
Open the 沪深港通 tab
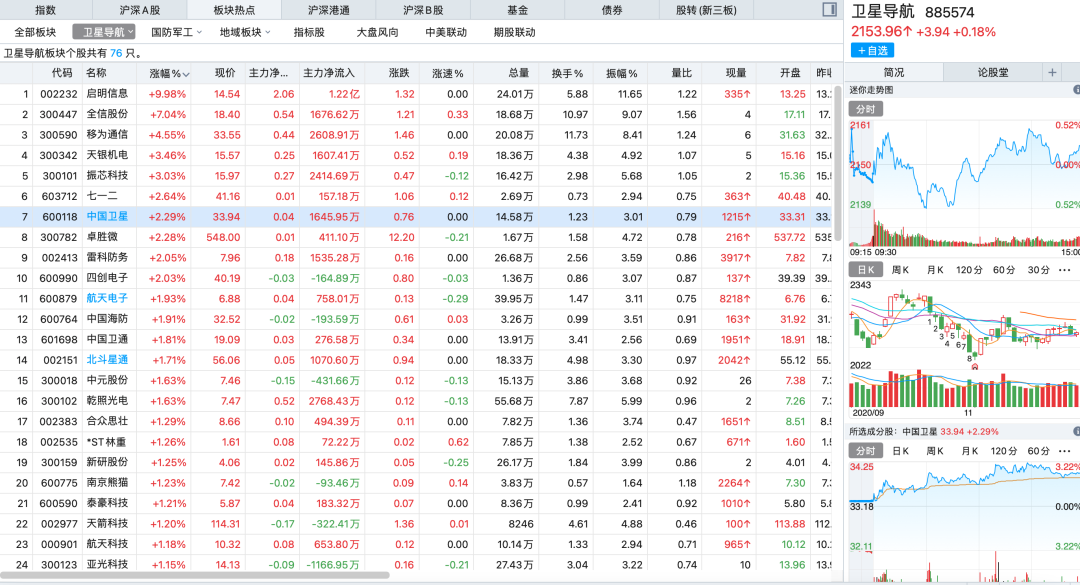click(329, 10)
